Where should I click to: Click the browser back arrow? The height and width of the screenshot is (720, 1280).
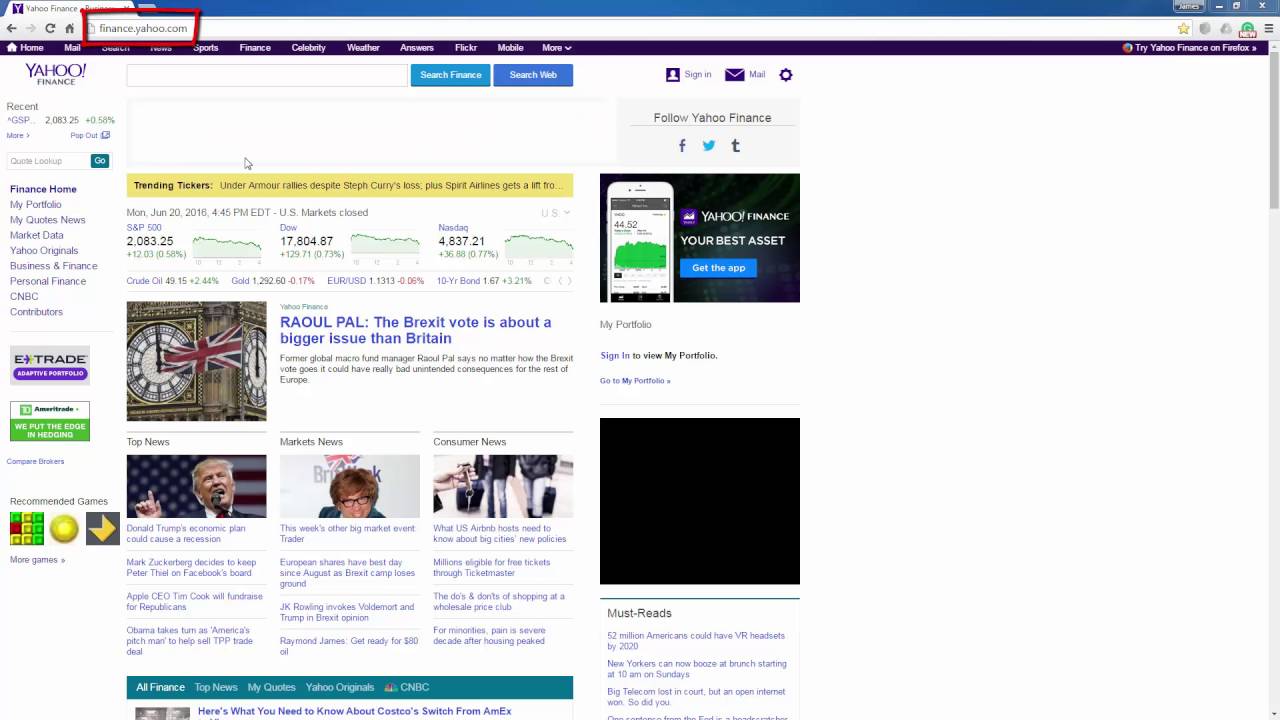11,28
